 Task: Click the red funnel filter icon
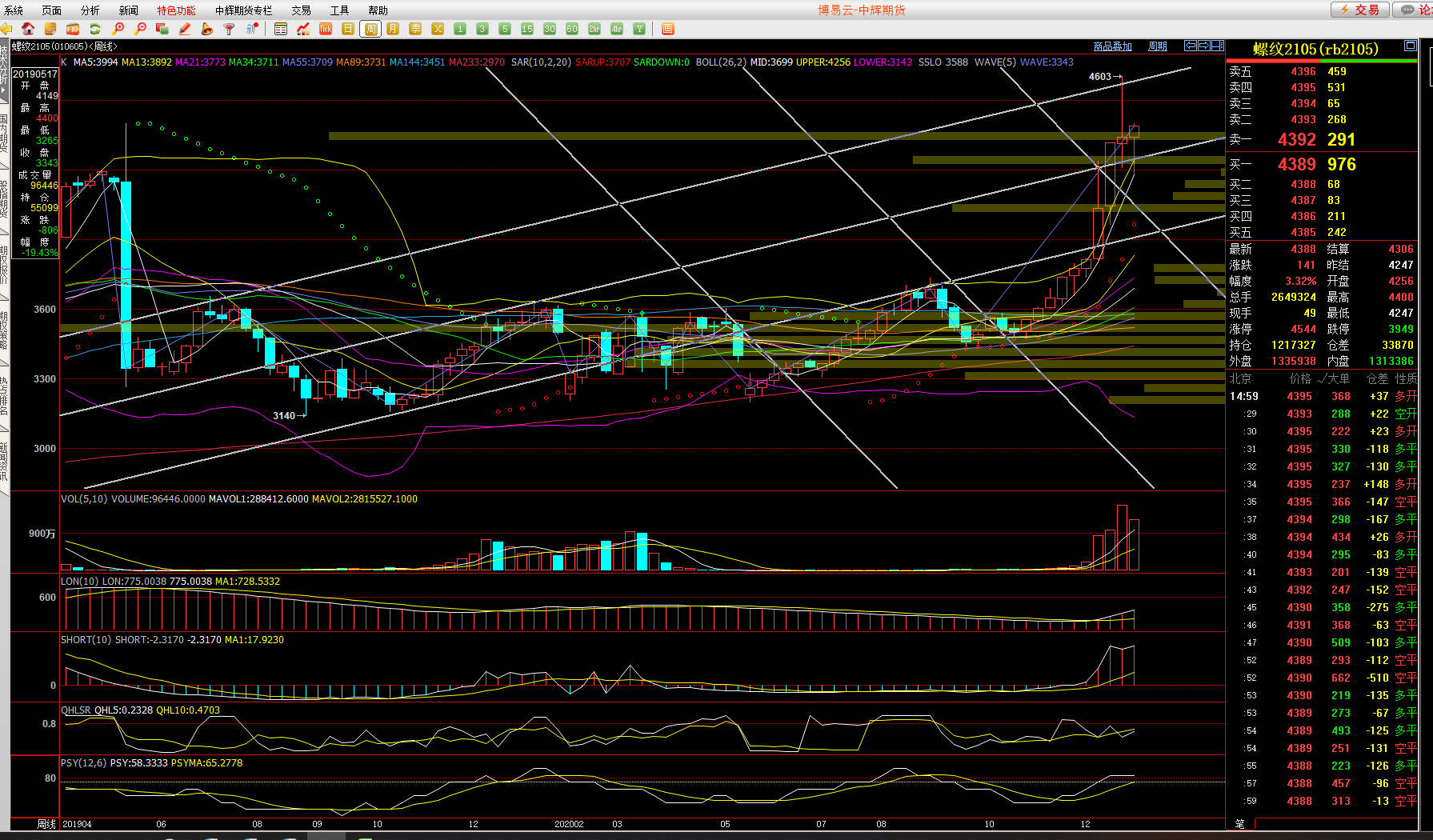tap(230, 29)
